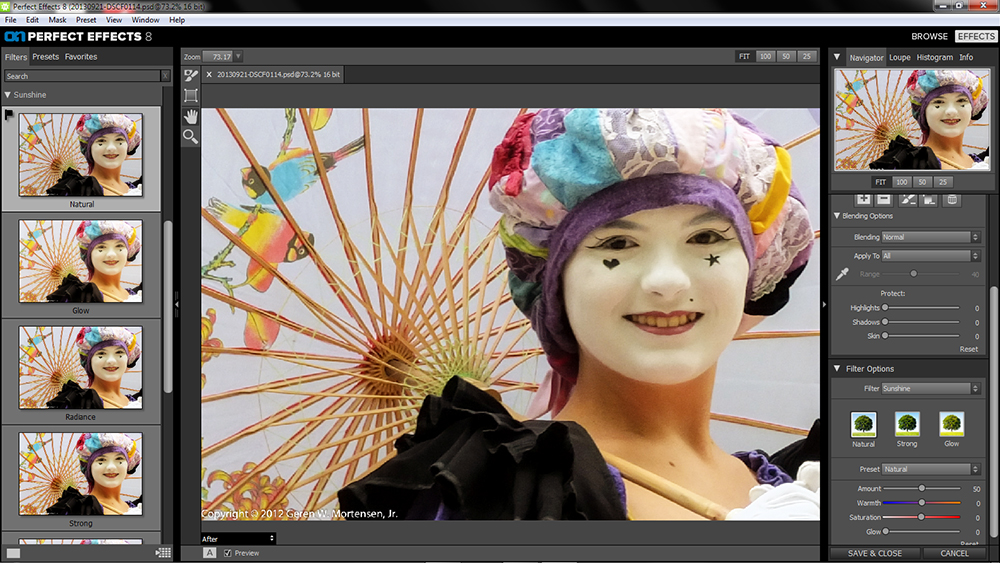Click the CANCEL button
The width and height of the screenshot is (1000, 563).
click(954, 553)
